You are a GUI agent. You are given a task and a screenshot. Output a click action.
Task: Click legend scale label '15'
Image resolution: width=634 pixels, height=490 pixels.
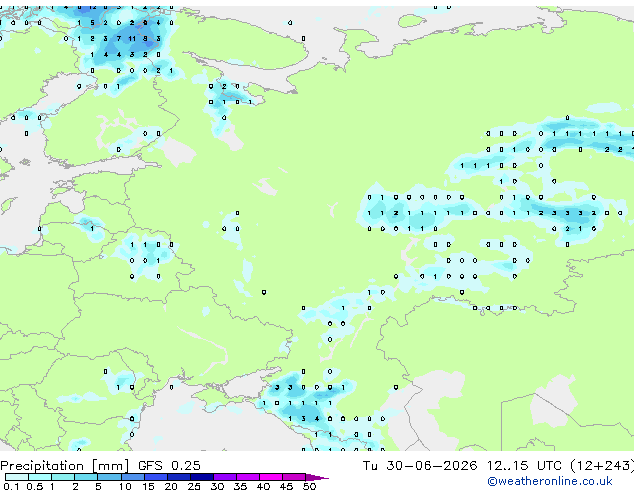[x=148, y=486]
